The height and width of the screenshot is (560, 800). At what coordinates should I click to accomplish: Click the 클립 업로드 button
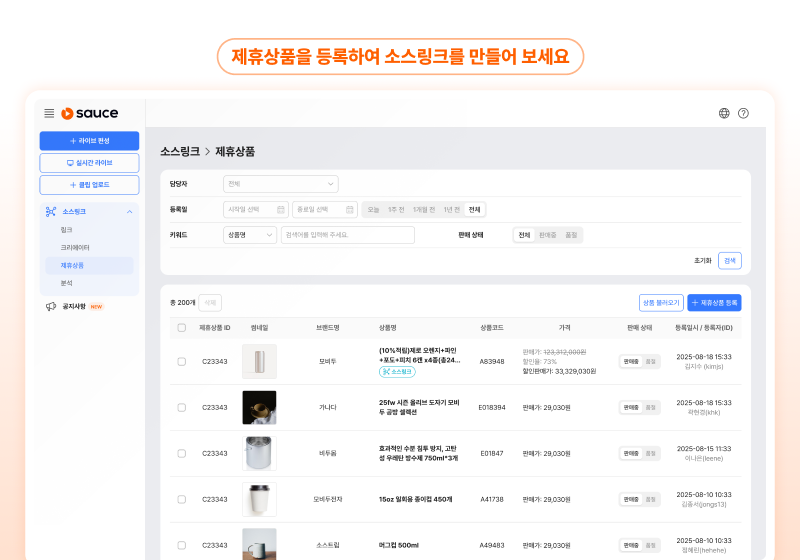(x=89, y=185)
